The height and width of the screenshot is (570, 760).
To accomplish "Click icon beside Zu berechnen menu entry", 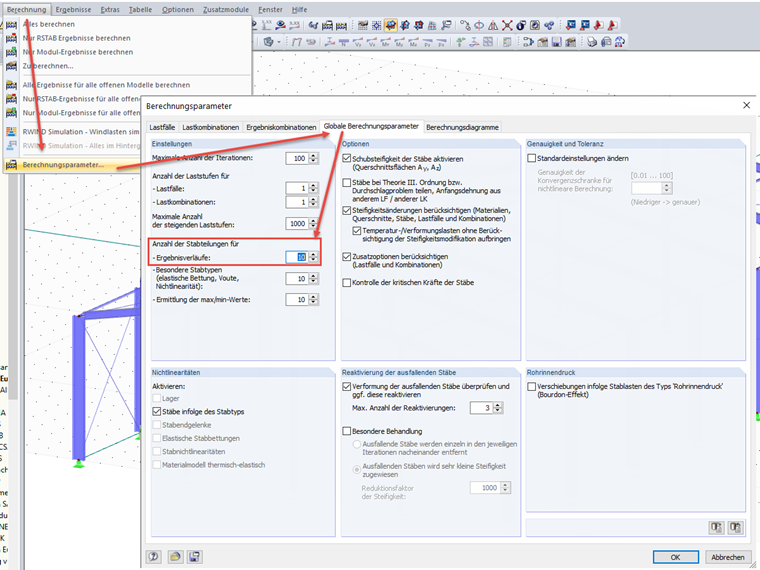I will click(x=11, y=66).
